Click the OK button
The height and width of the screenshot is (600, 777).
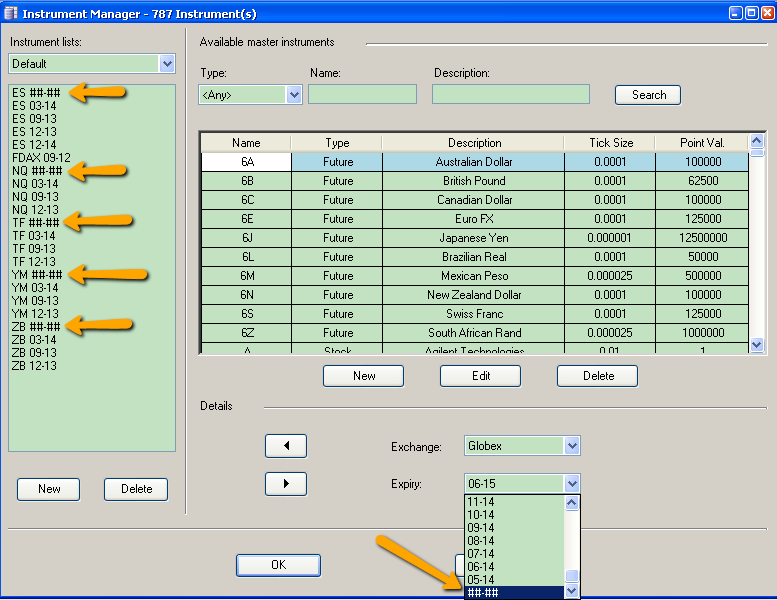[278, 565]
